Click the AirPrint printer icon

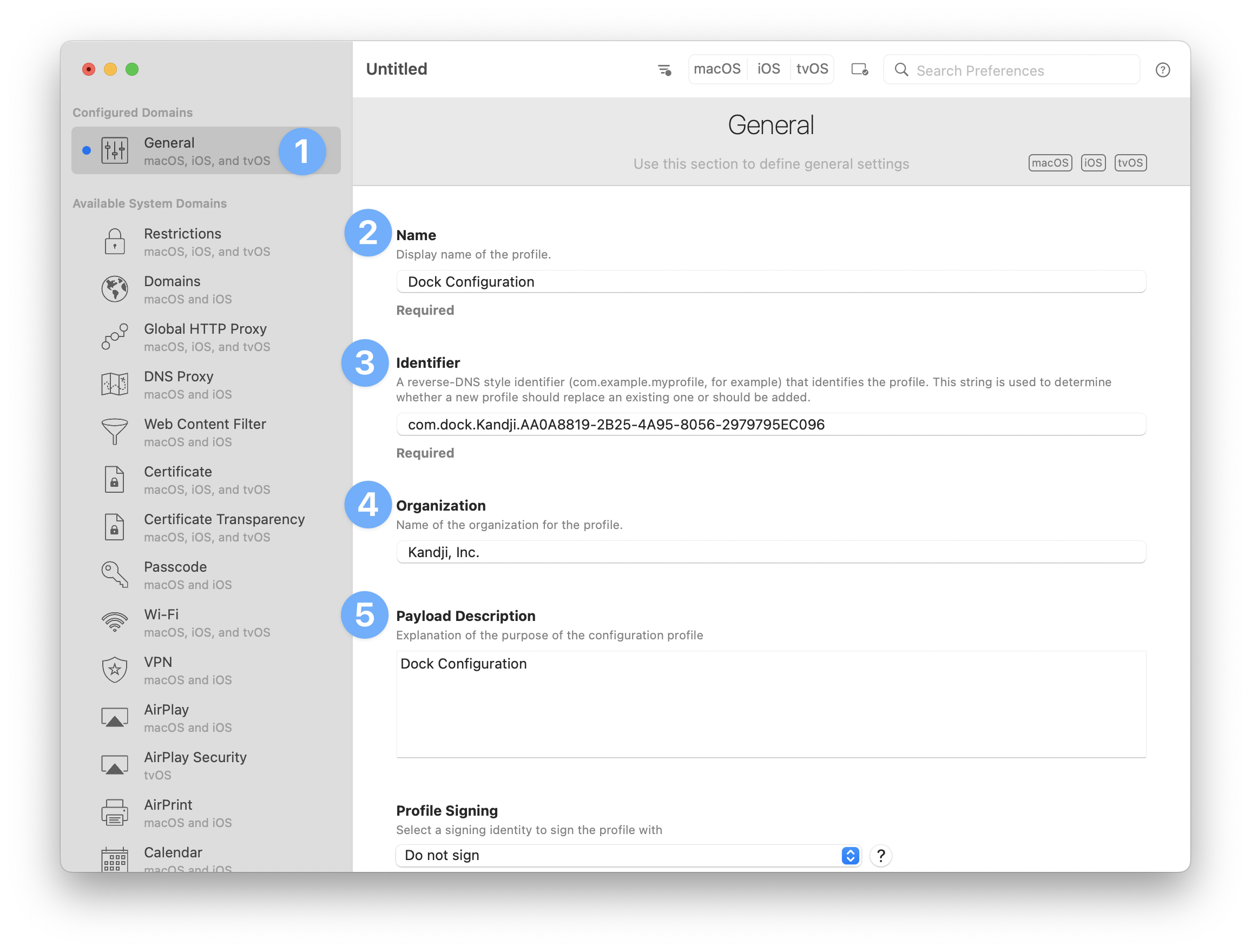[115, 812]
